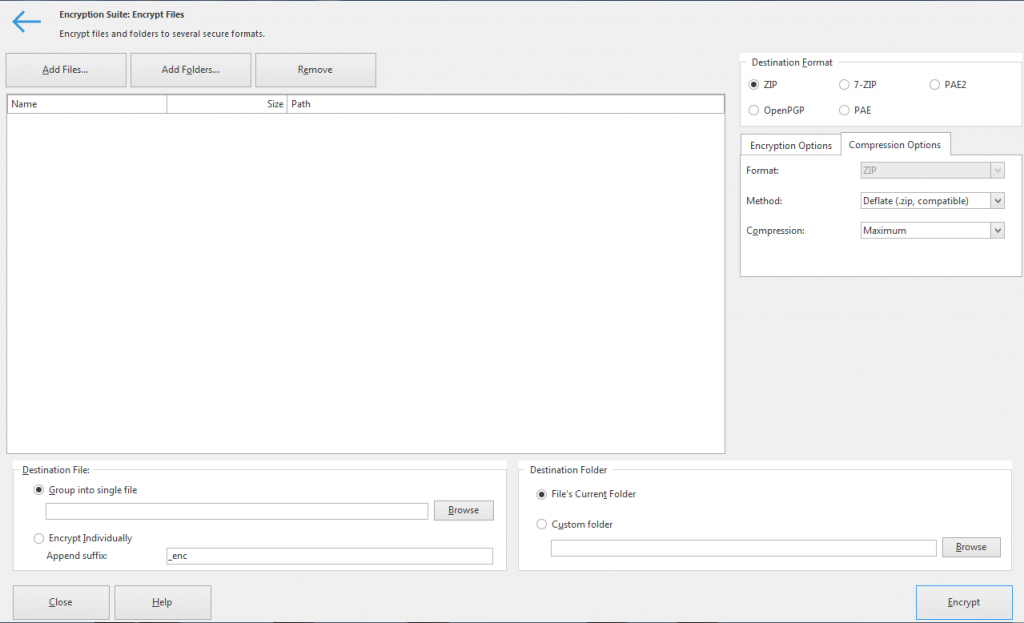The image size is (1024, 623).
Task: Switch to the Encryption Options tab
Action: click(791, 146)
